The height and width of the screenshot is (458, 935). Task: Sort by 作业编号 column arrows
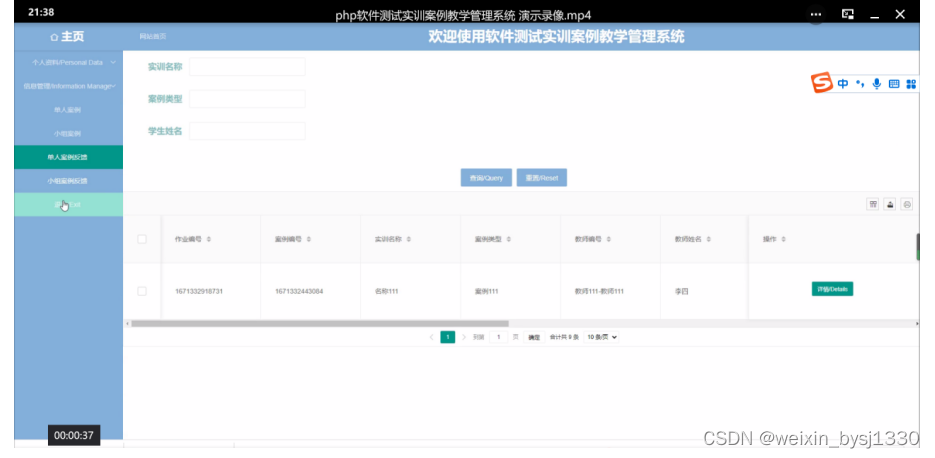click(209, 239)
